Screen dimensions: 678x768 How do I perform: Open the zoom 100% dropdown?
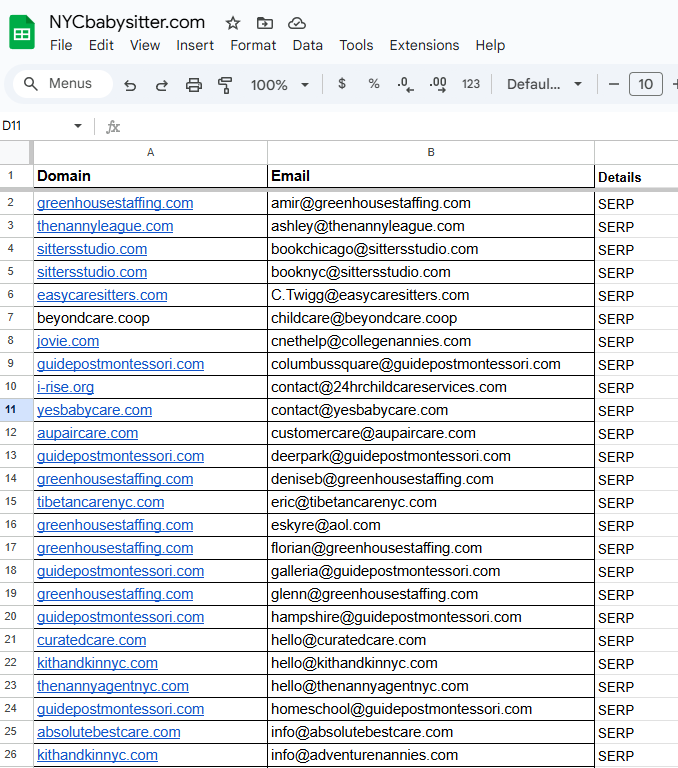coord(280,85)
